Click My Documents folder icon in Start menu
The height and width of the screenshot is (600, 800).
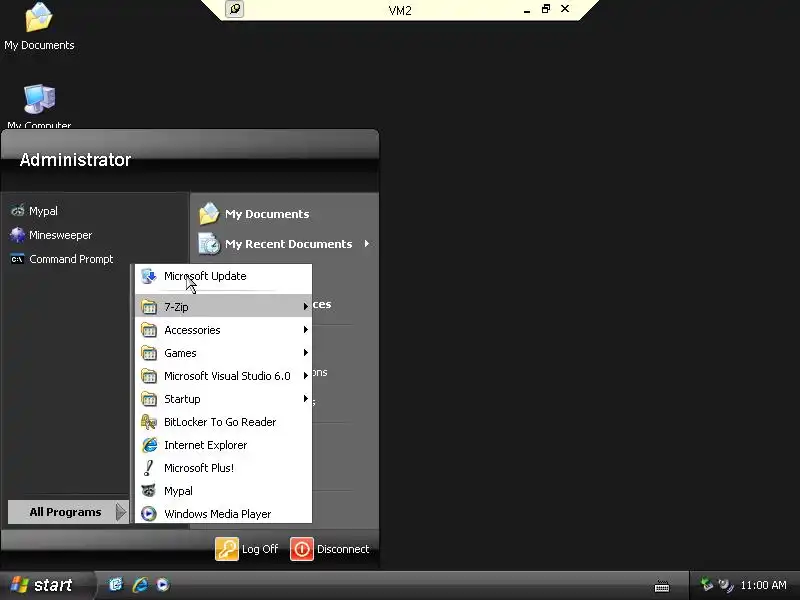point(209,214)
